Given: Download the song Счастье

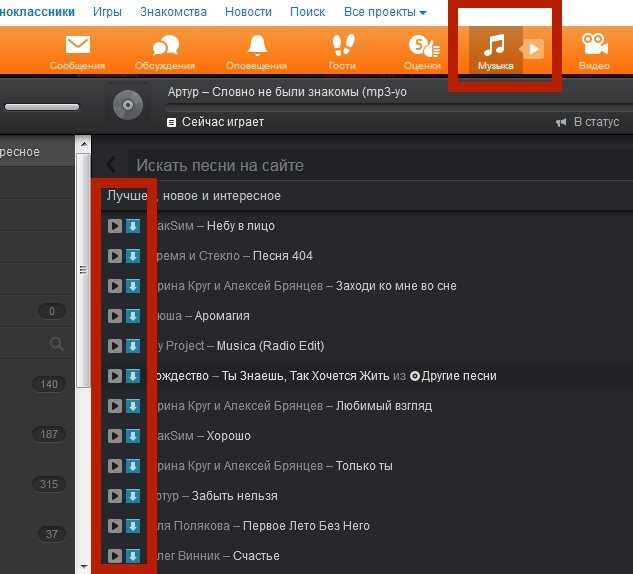Looking at the screenshot, I should pos(133,556).
